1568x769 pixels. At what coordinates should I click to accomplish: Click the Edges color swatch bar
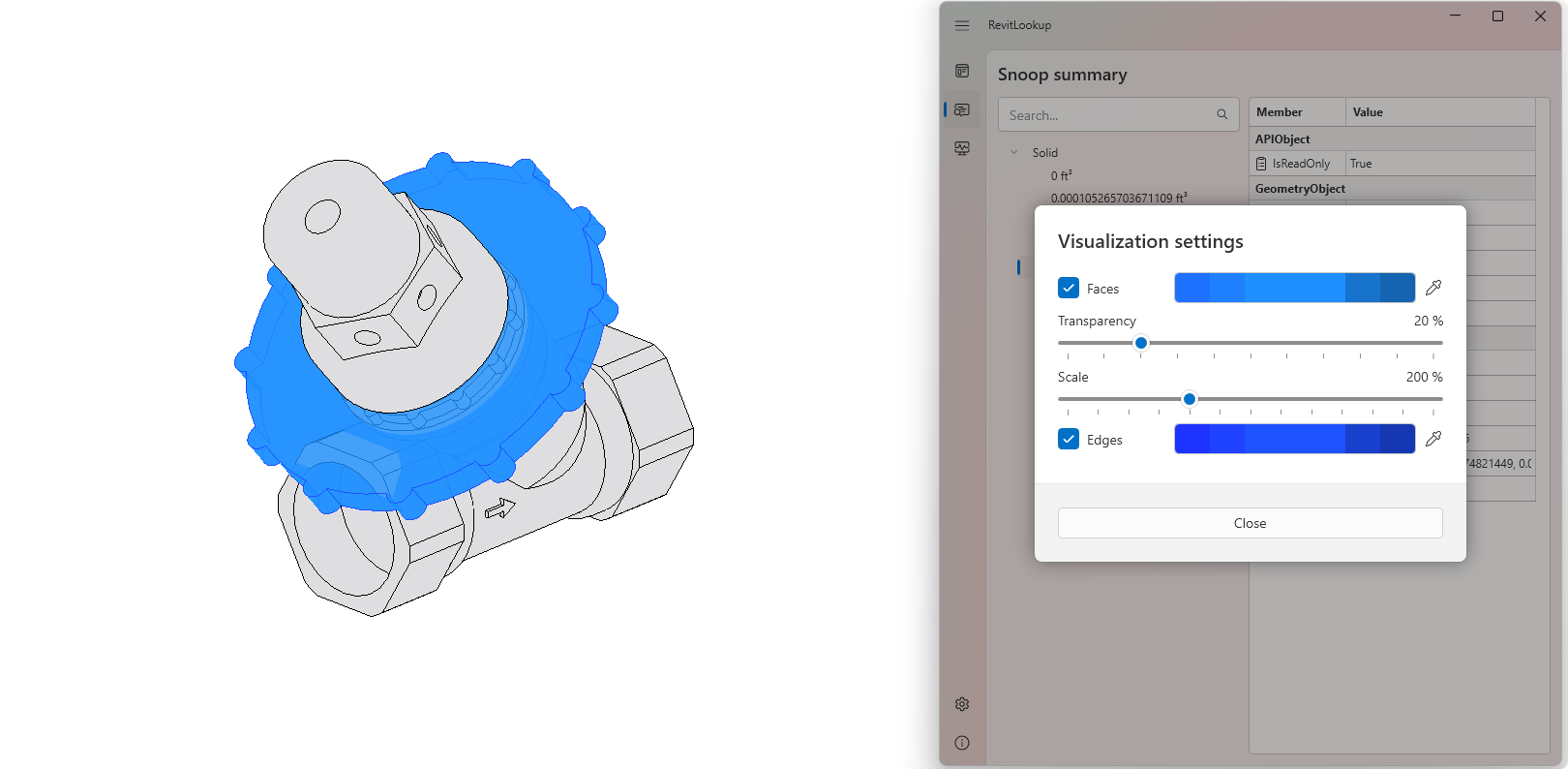pos(1294,439)
